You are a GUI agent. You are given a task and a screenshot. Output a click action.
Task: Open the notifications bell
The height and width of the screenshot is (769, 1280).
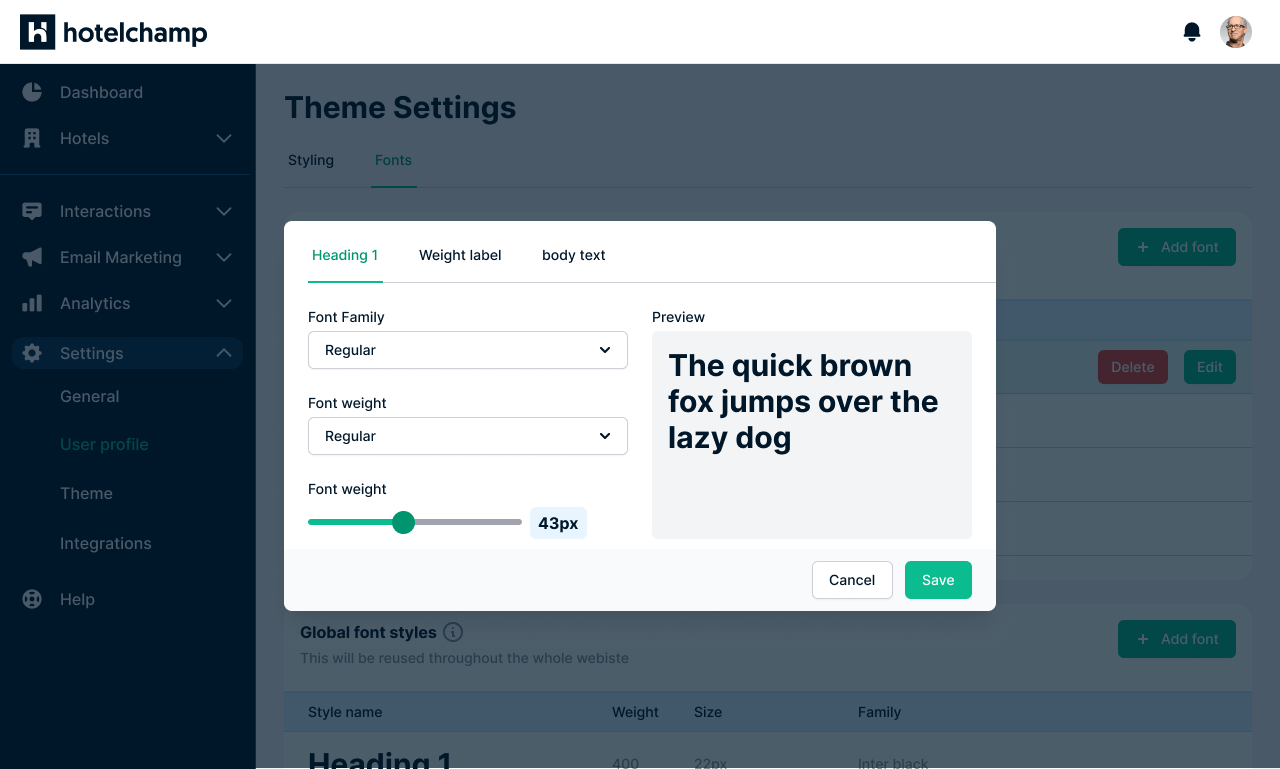point(1192,32)
